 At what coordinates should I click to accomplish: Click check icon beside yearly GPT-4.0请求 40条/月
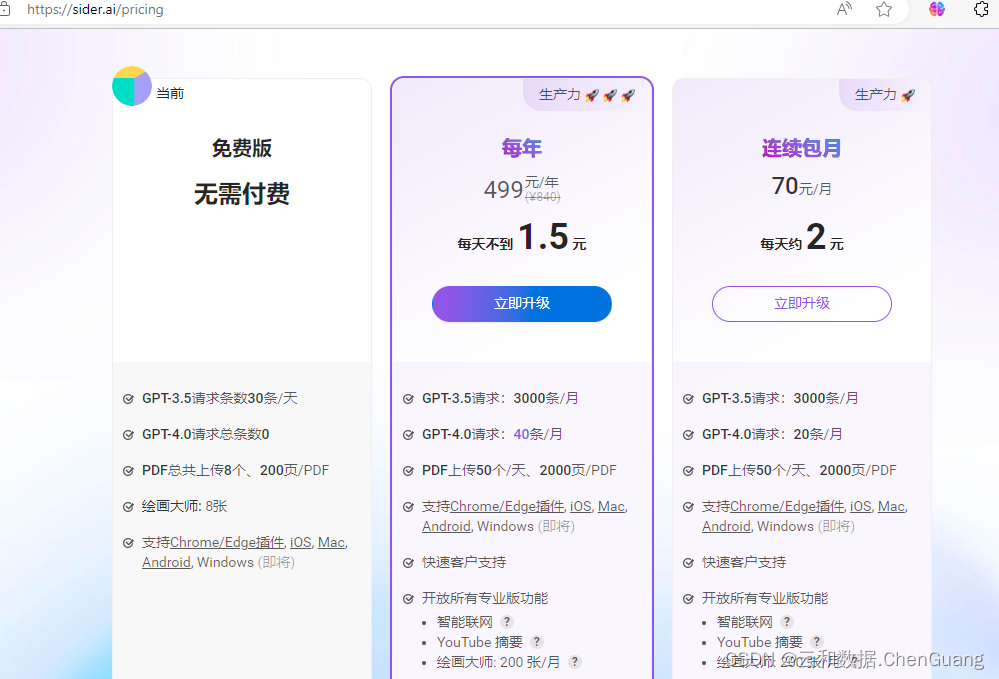(408, 435)
